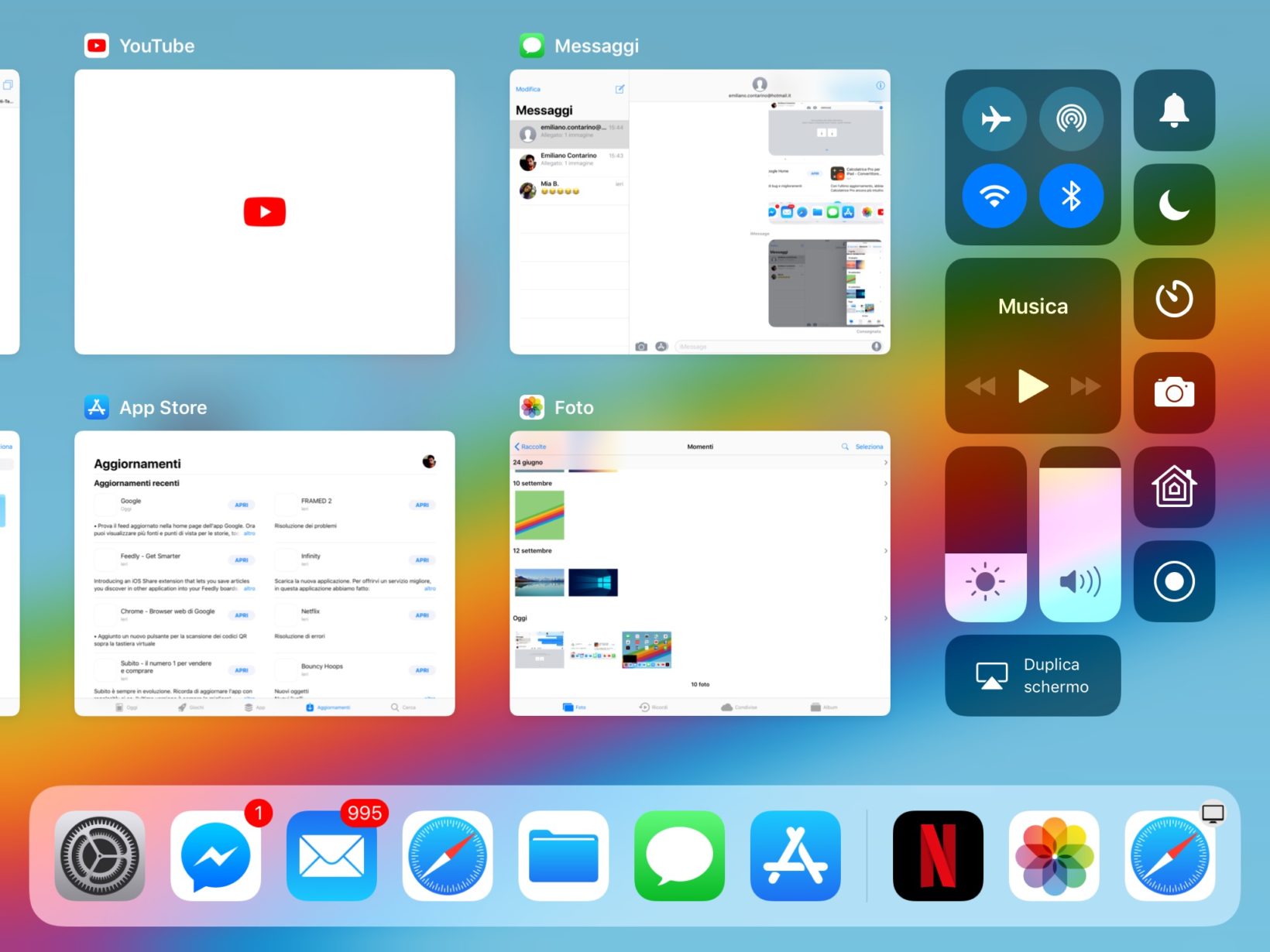Viewport: 1270px width, 952px height.
Task: Switch to the YouTube app card
Action: (265, 212)
